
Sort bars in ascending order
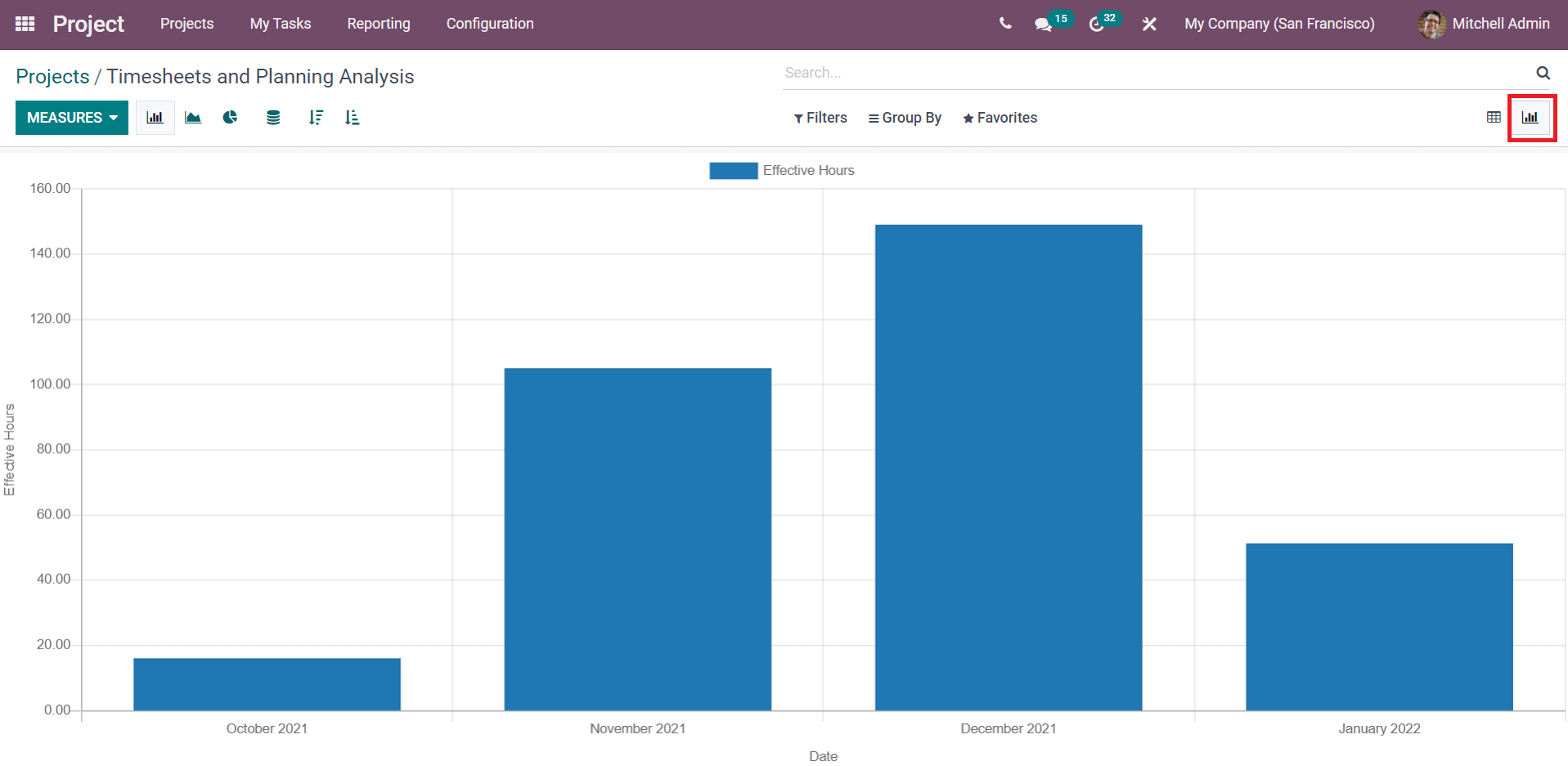pyautogui.click(x=352, y=118)
